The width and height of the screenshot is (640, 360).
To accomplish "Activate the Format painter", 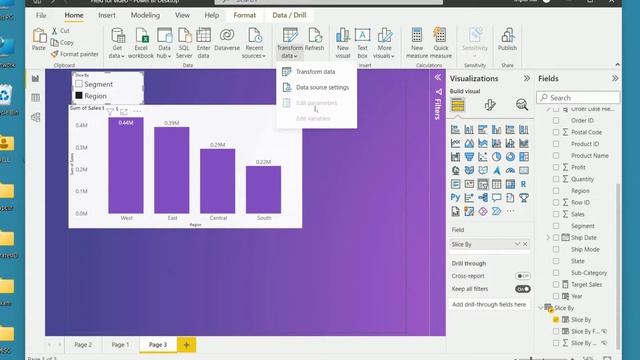I will point(75,54).
